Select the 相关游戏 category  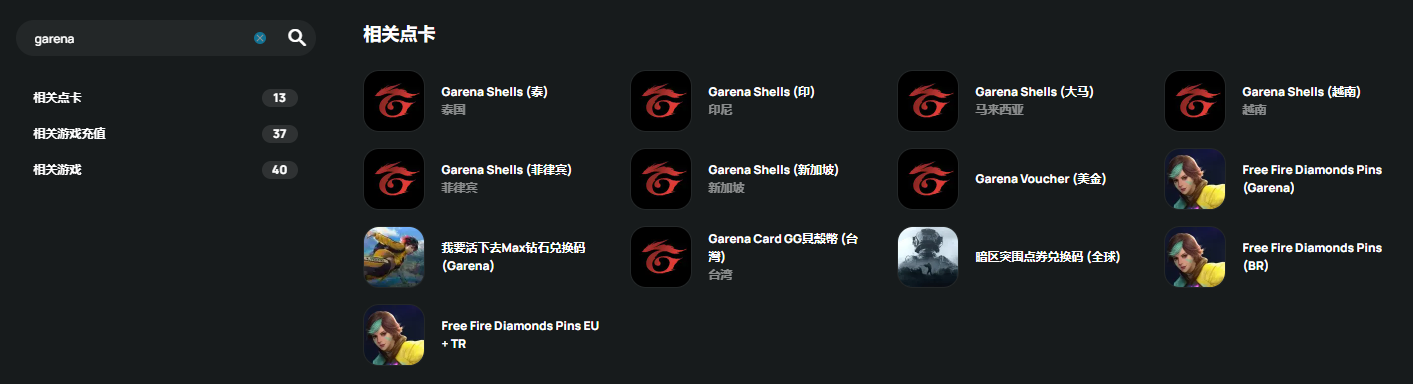165,170
